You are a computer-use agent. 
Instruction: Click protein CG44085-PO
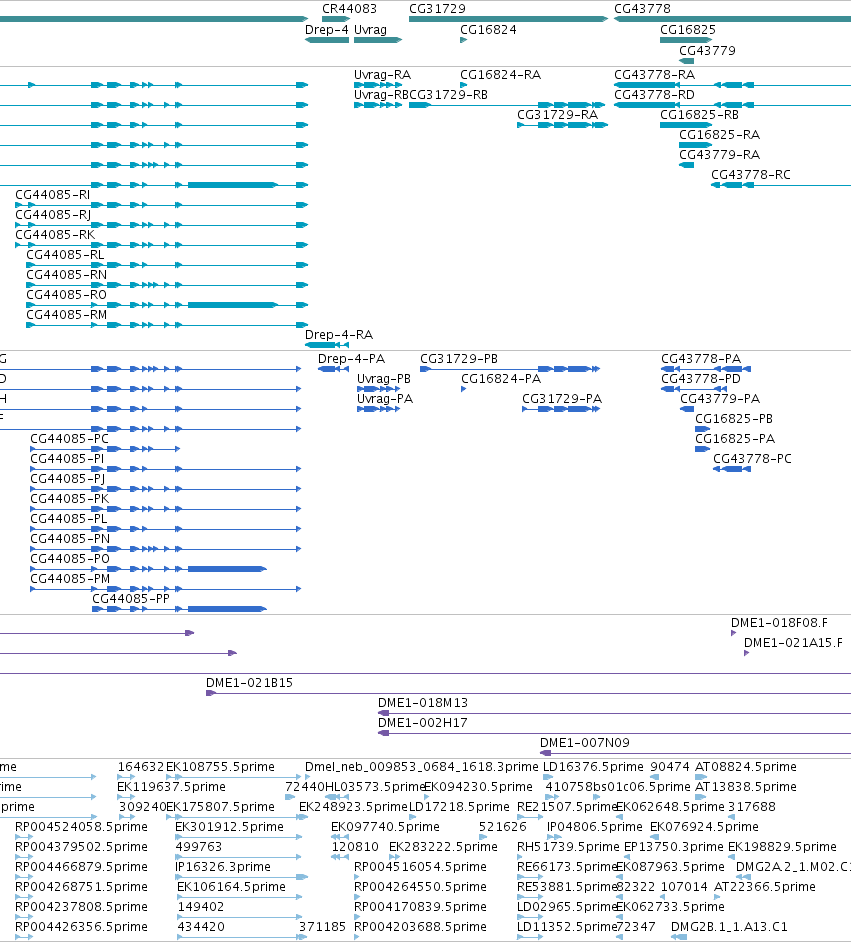tap(70, 559)
